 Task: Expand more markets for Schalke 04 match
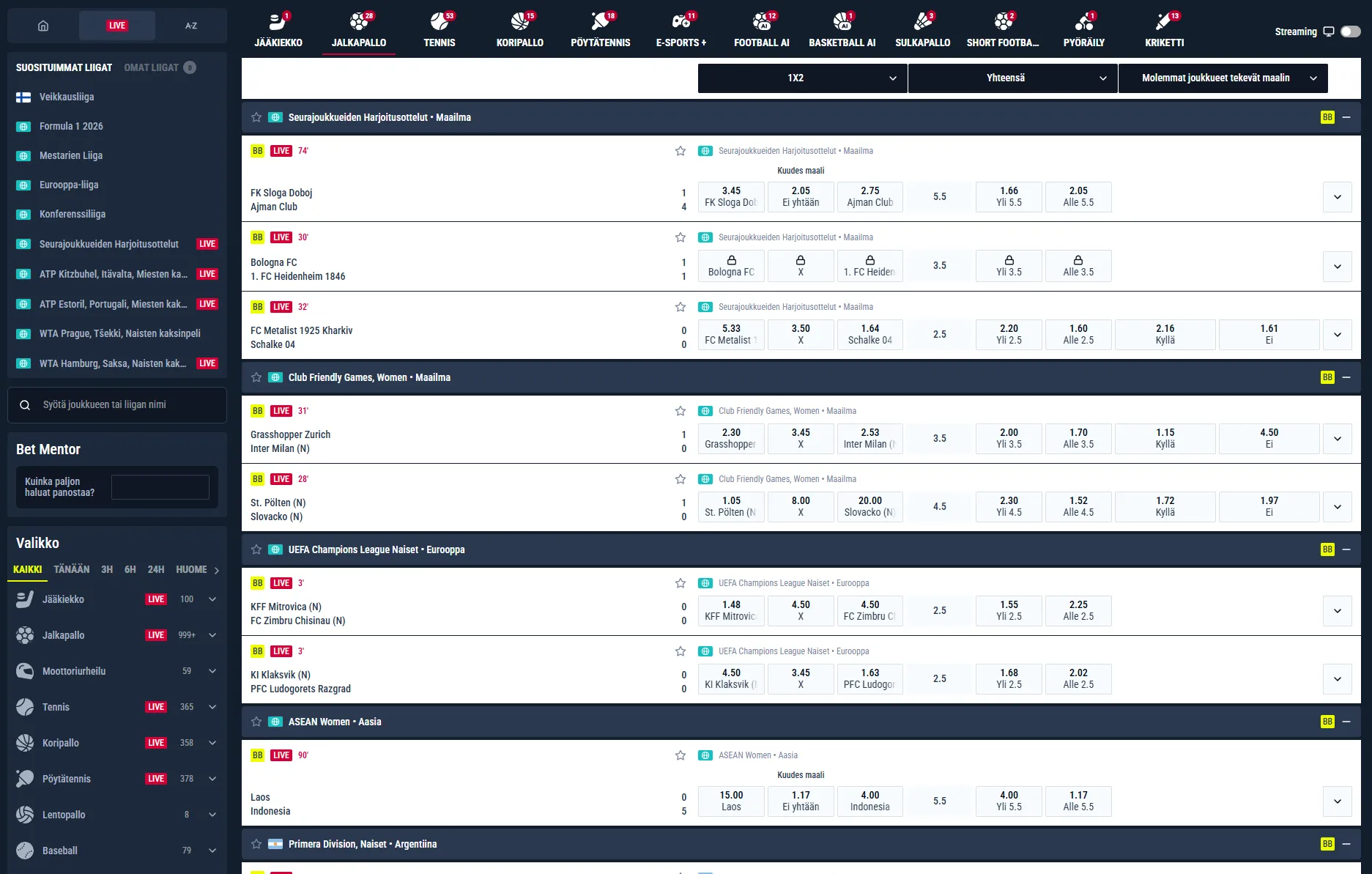1338,335
